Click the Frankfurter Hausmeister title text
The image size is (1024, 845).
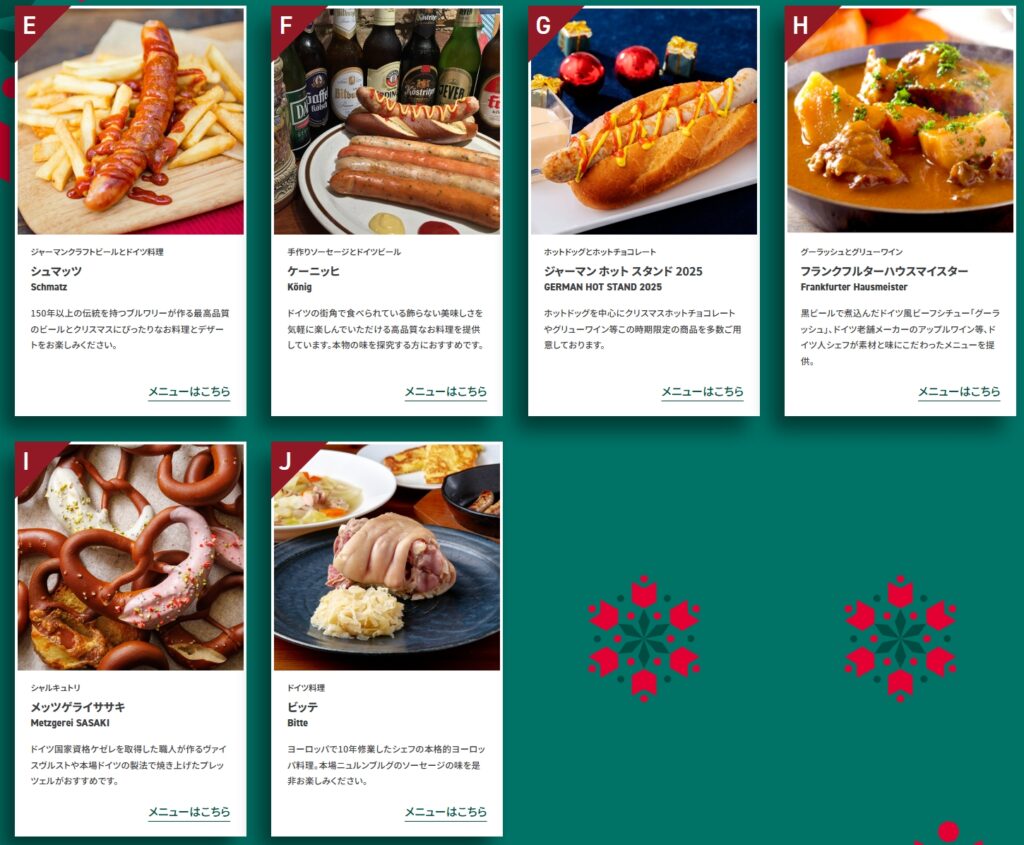pos(884,271)
